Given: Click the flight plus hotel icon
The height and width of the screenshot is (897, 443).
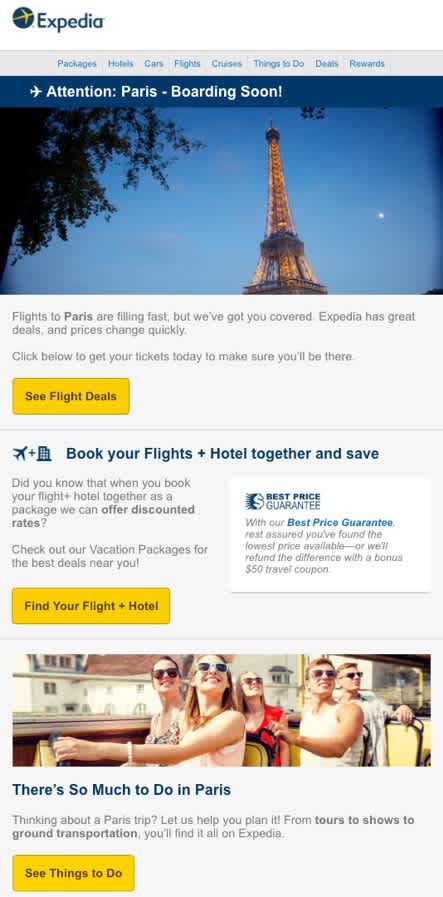Looking at the screenshot, I should (x=32, y=454).
